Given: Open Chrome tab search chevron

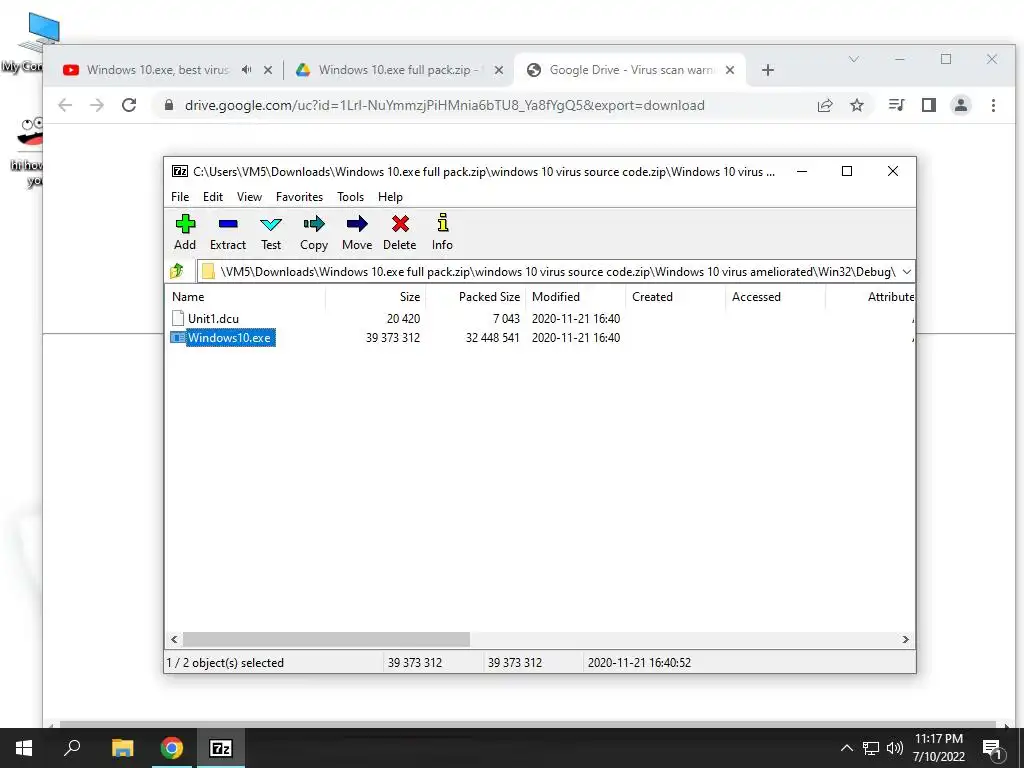Looking at the screenshot, I should 854,59.
